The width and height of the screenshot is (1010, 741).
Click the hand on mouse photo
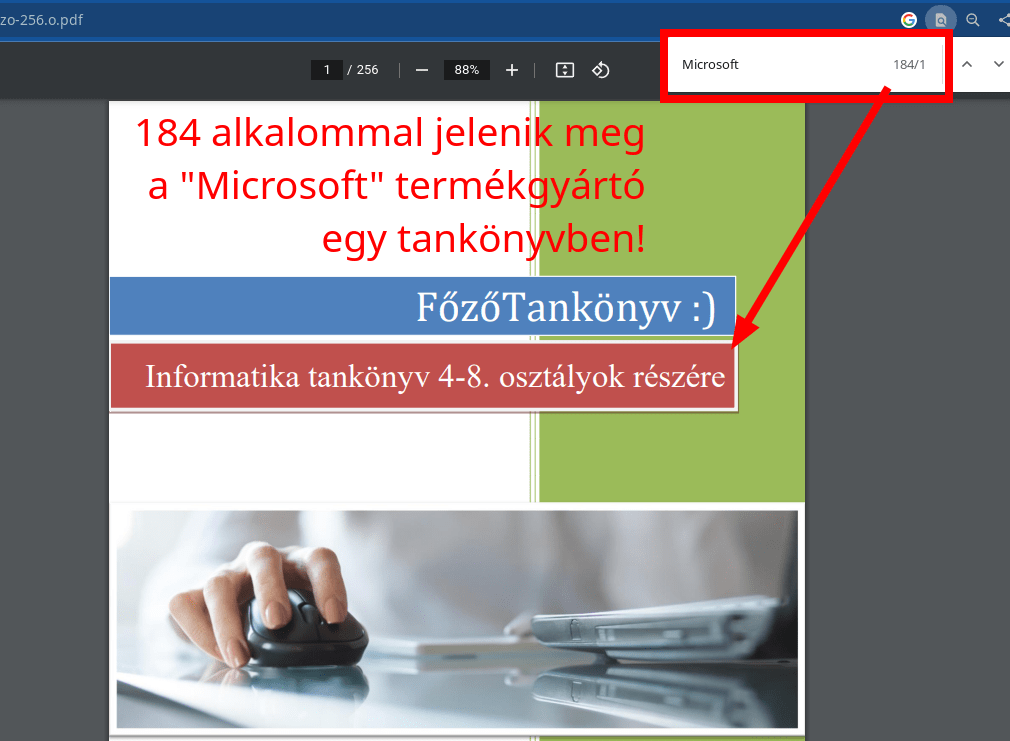[456, 619]
